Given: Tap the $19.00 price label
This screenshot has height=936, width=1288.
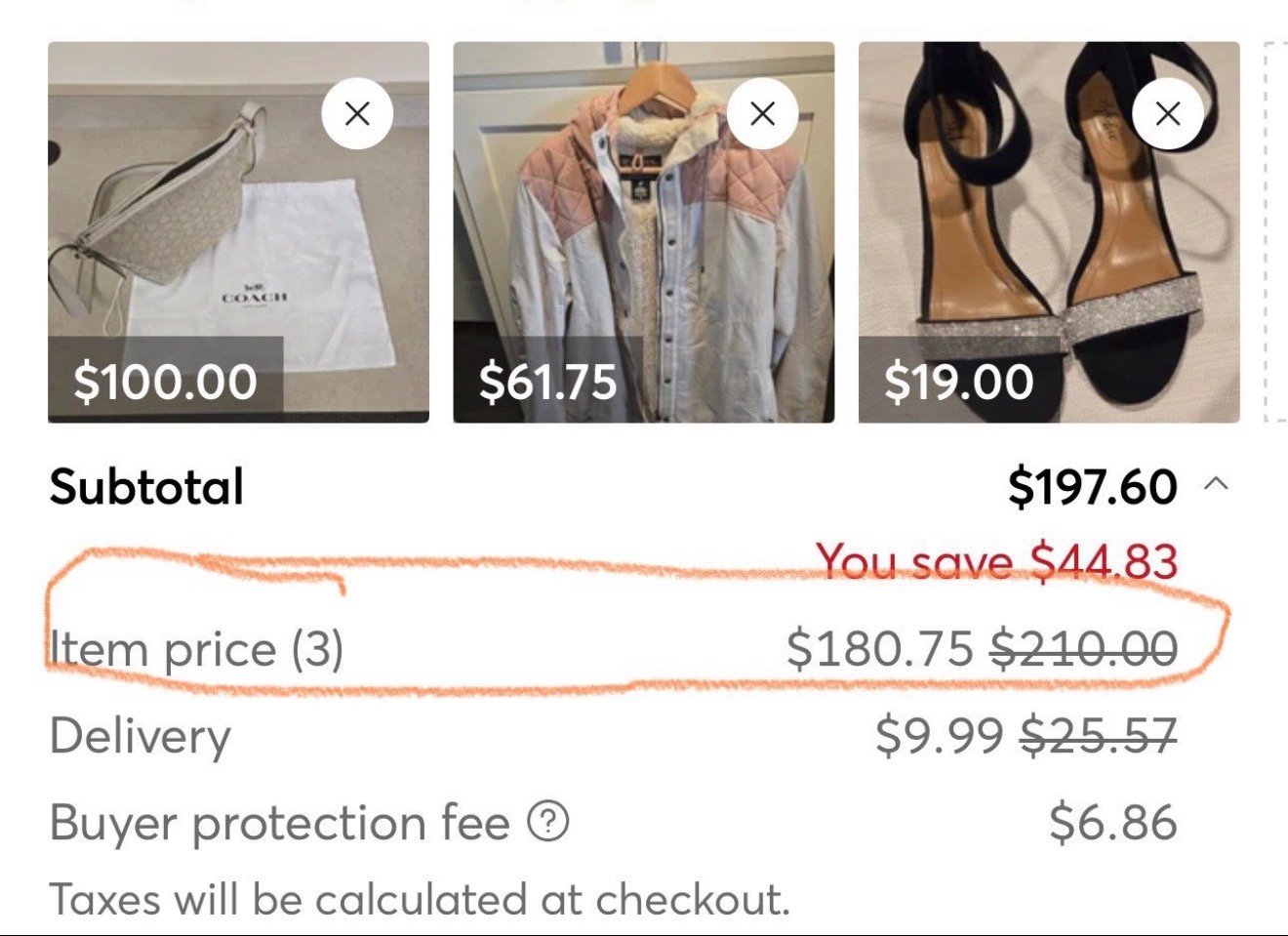Looking at the screenshot, I should pyautogui.click(x=958, y=381).
